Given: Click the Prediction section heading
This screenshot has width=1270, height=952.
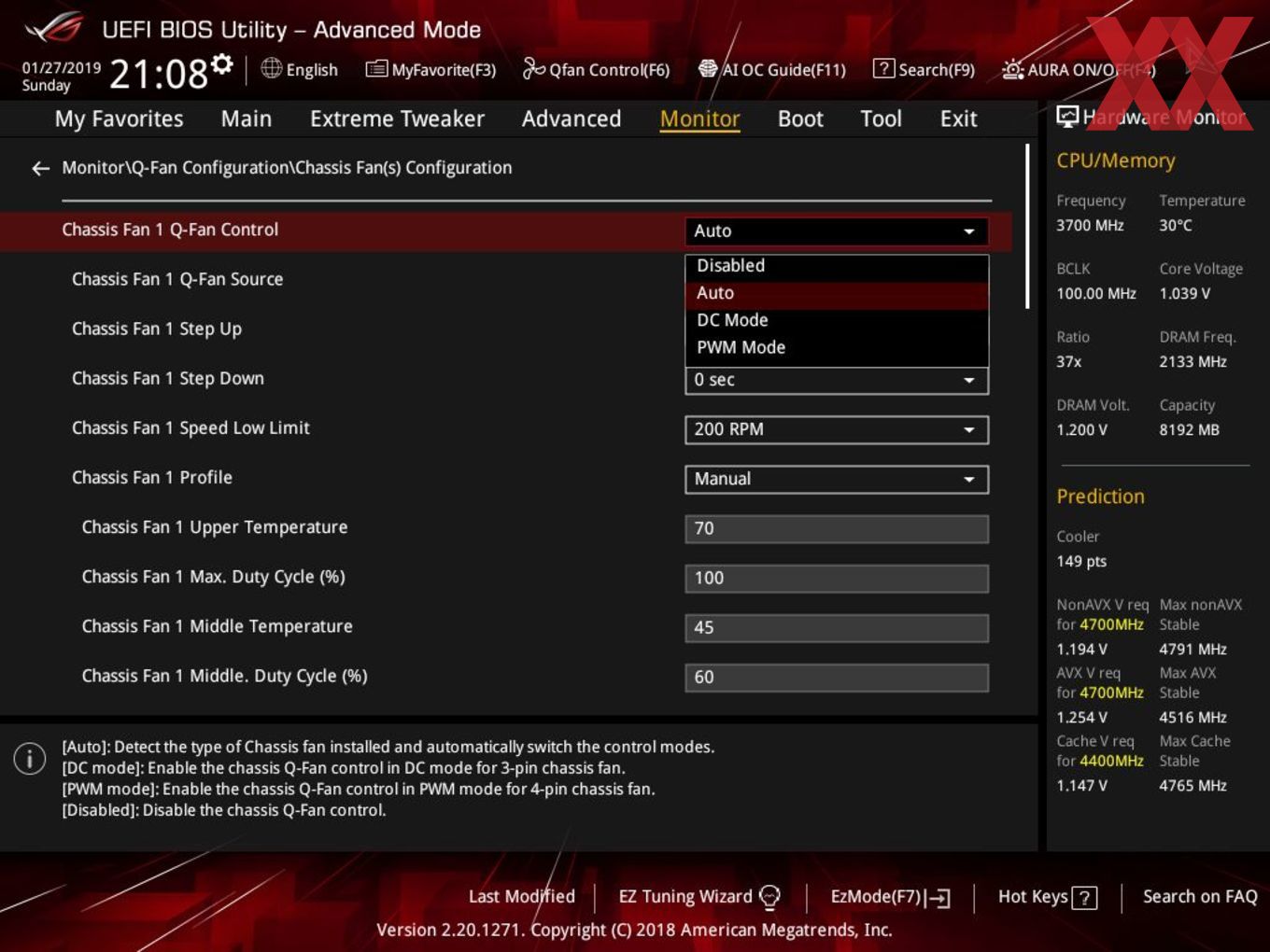Looking at the screenshot, I should pos(1100,497).
